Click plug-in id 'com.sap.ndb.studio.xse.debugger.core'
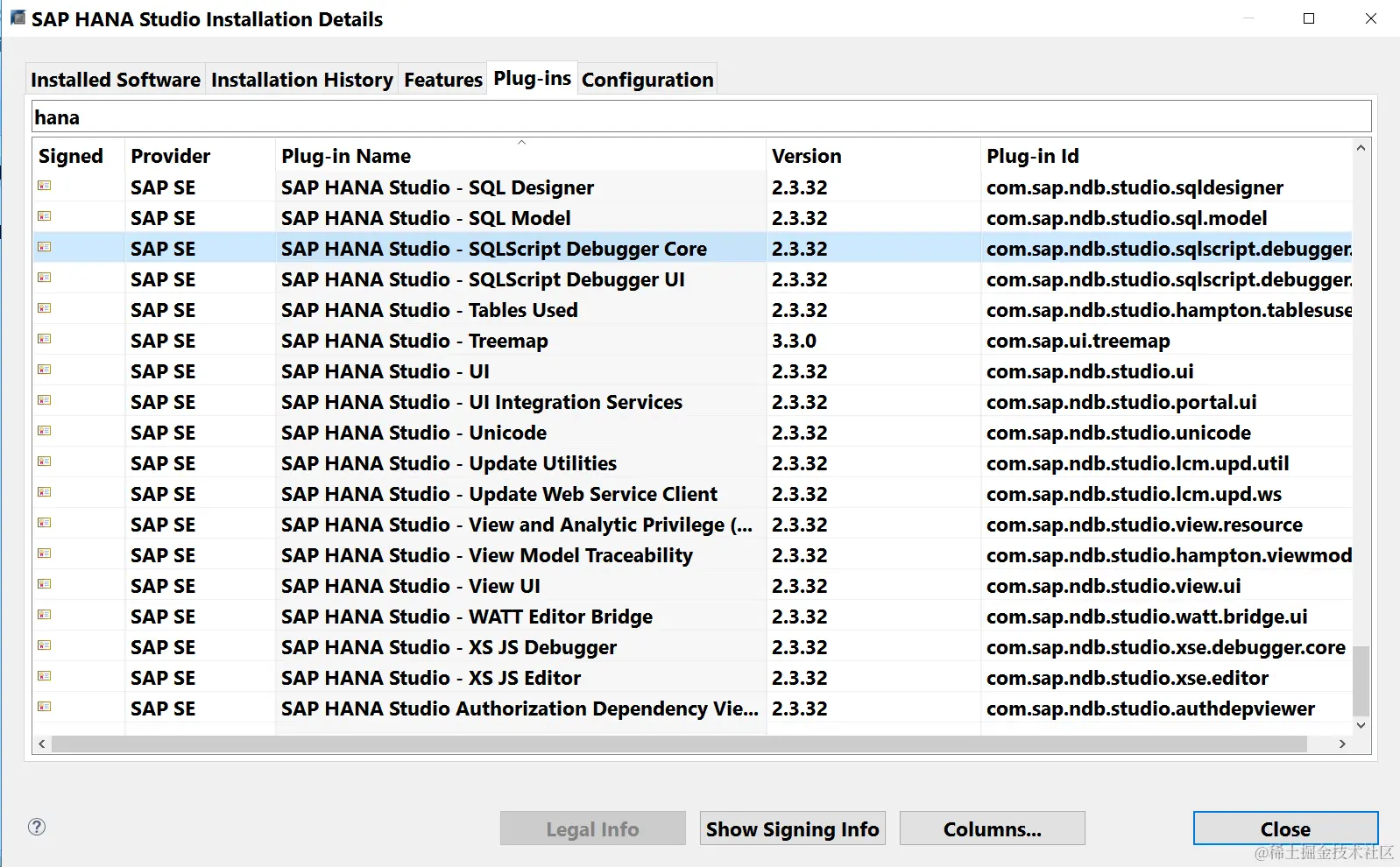 click(x=1166, y=647)
